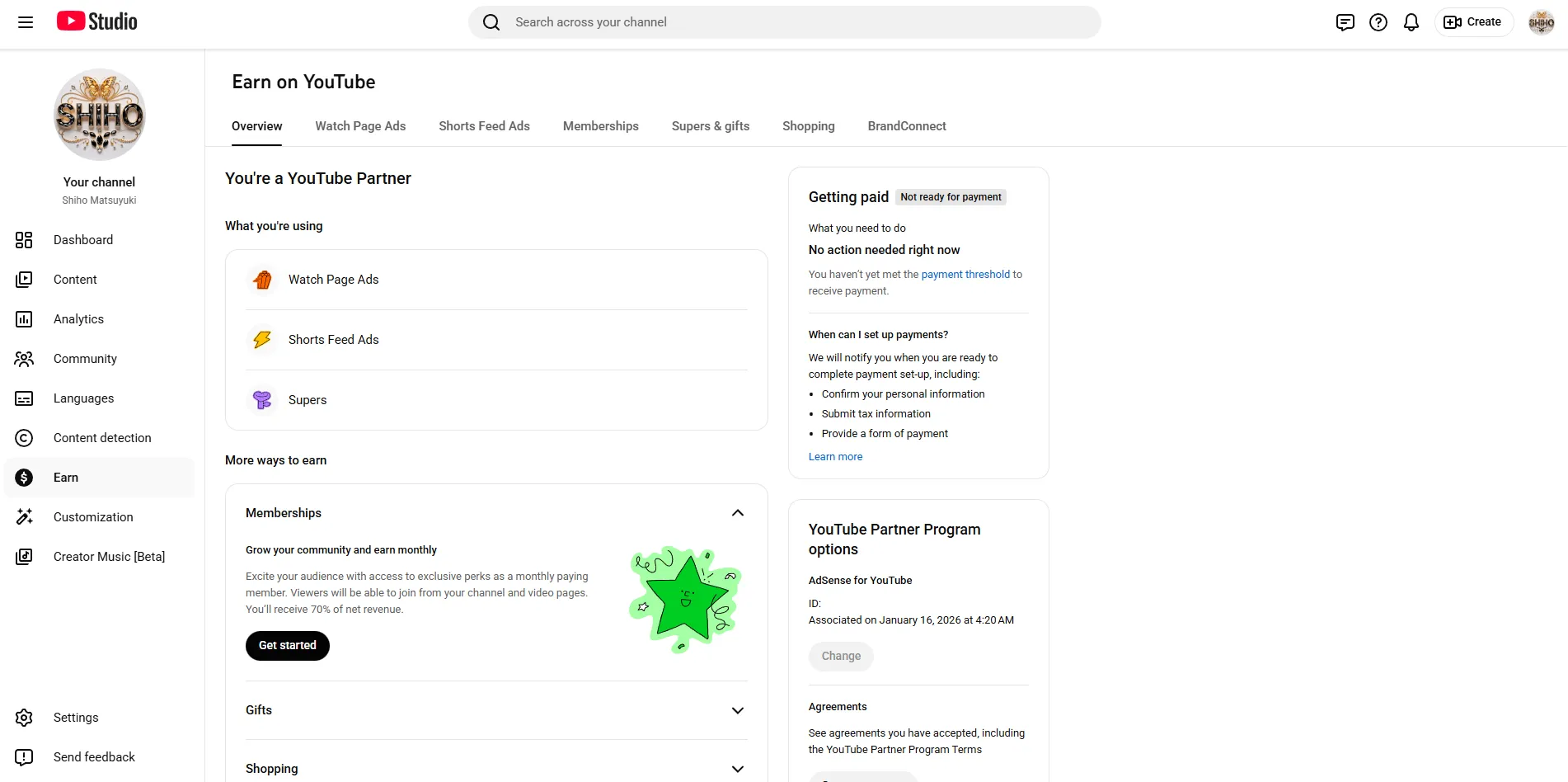1568x782 pixels.
Task: Open the send feedback comment icon in header
Action: 1345,22
